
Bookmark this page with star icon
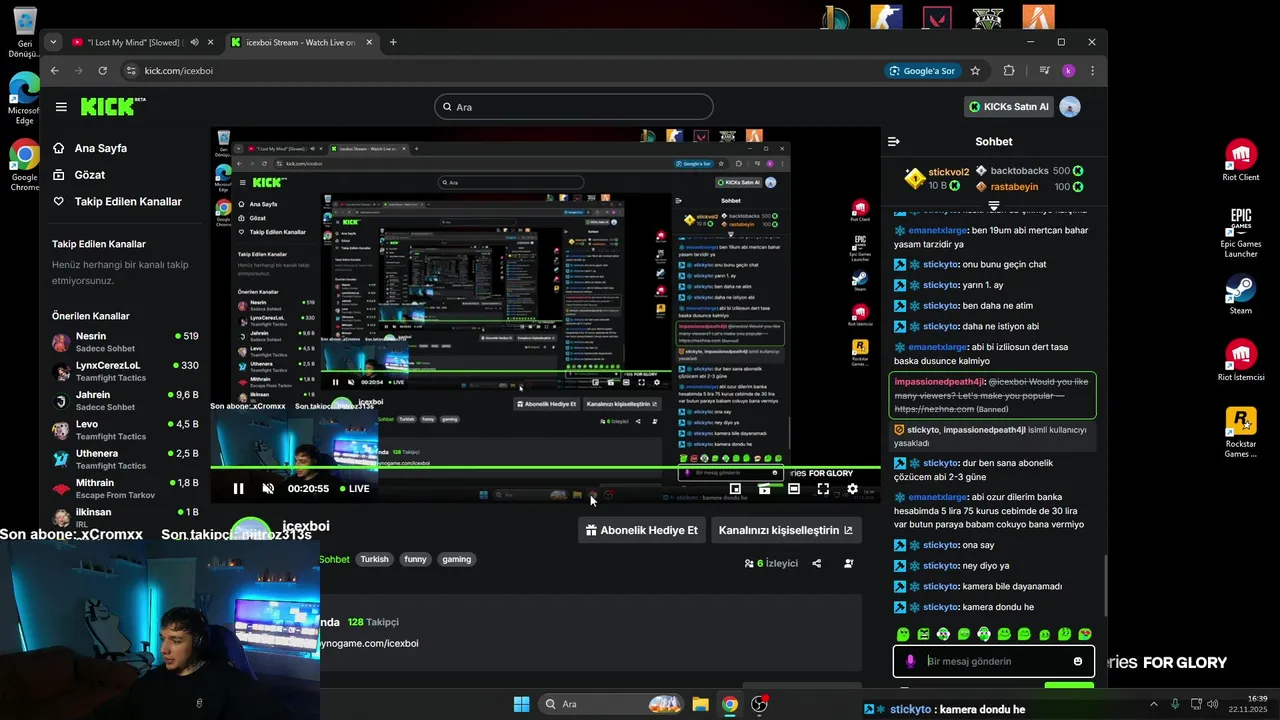click(975, 71)
